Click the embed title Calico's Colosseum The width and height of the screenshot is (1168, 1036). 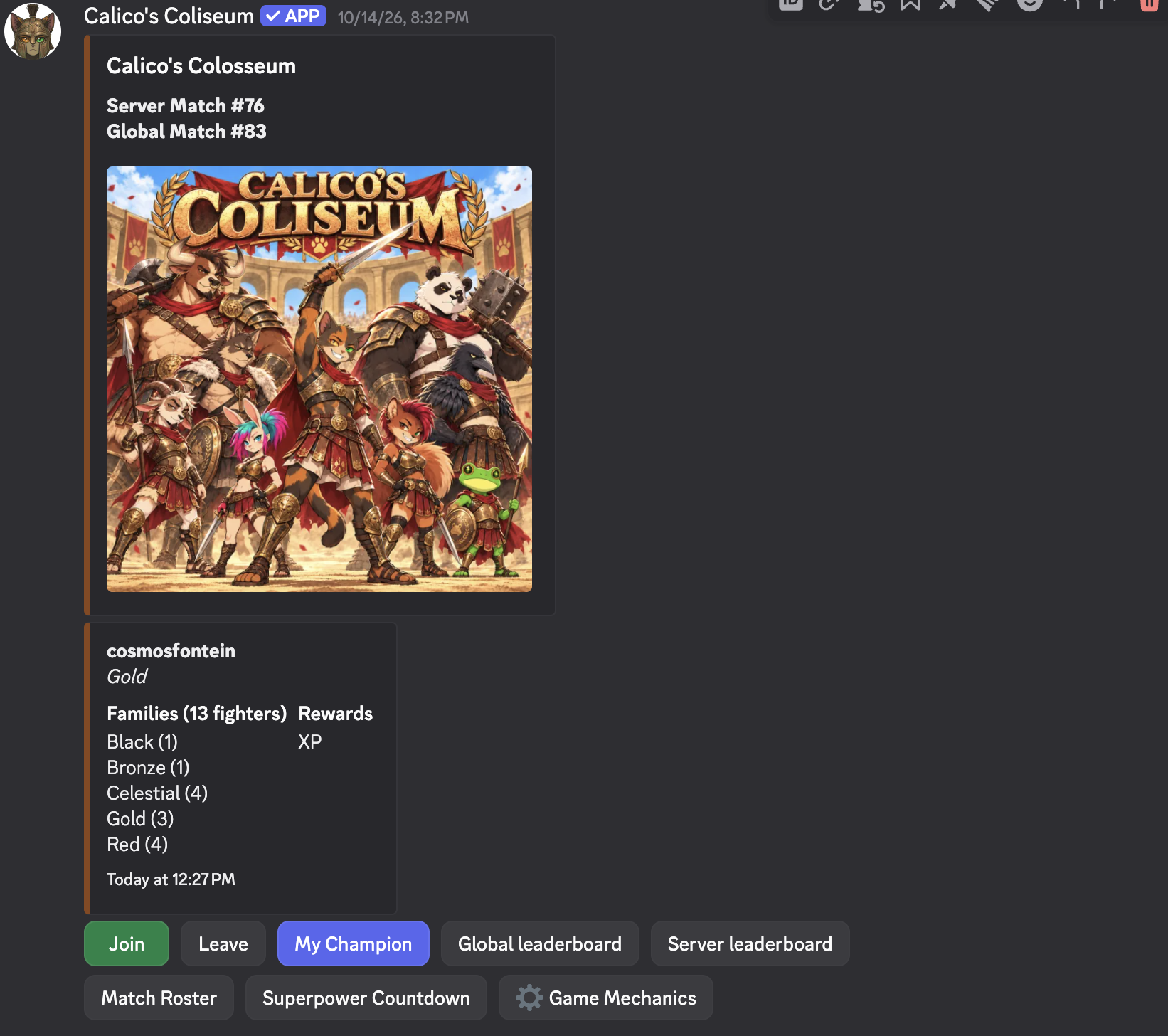click(201, 66)
